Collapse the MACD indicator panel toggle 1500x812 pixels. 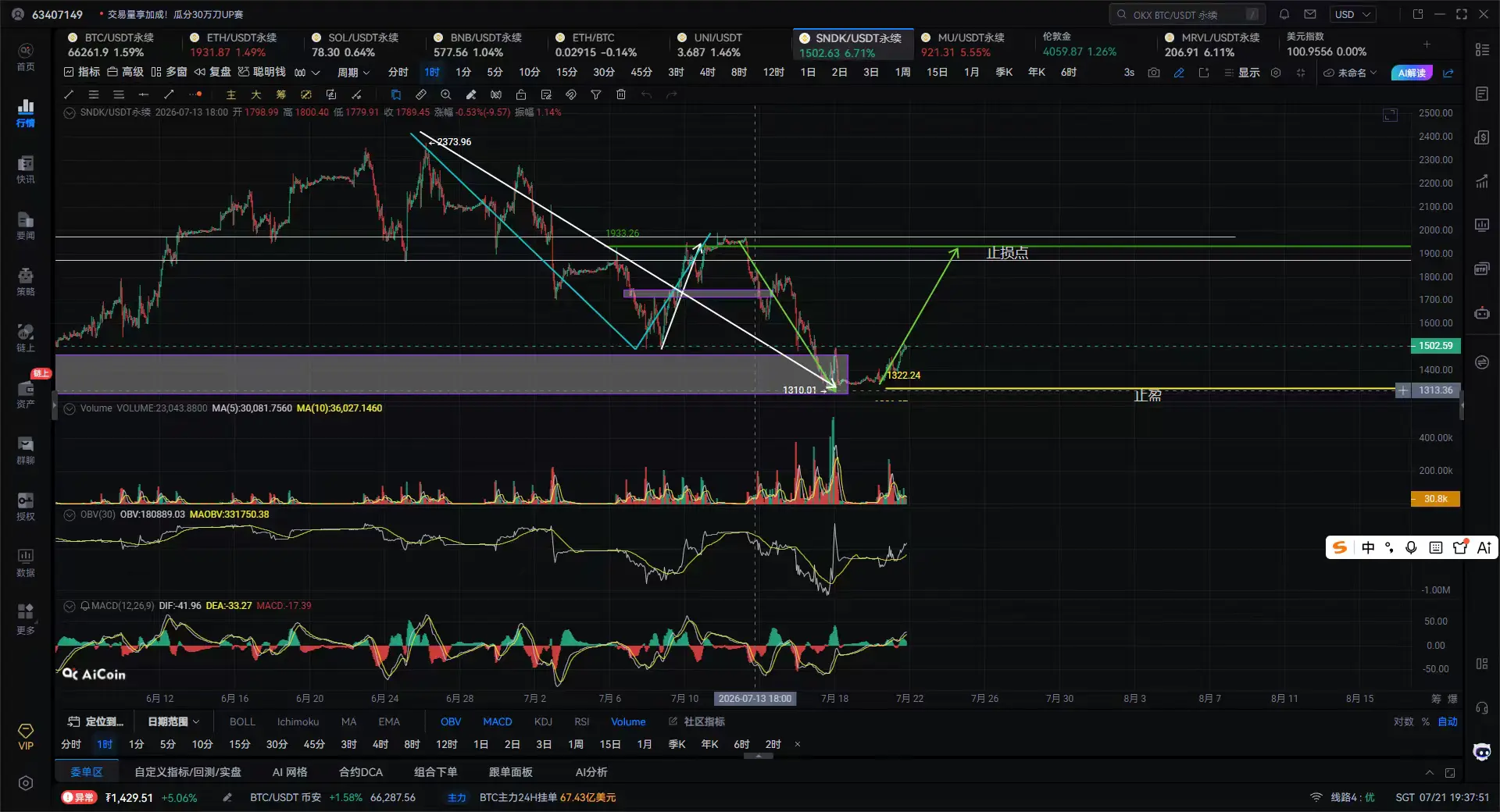coord(70,606)
